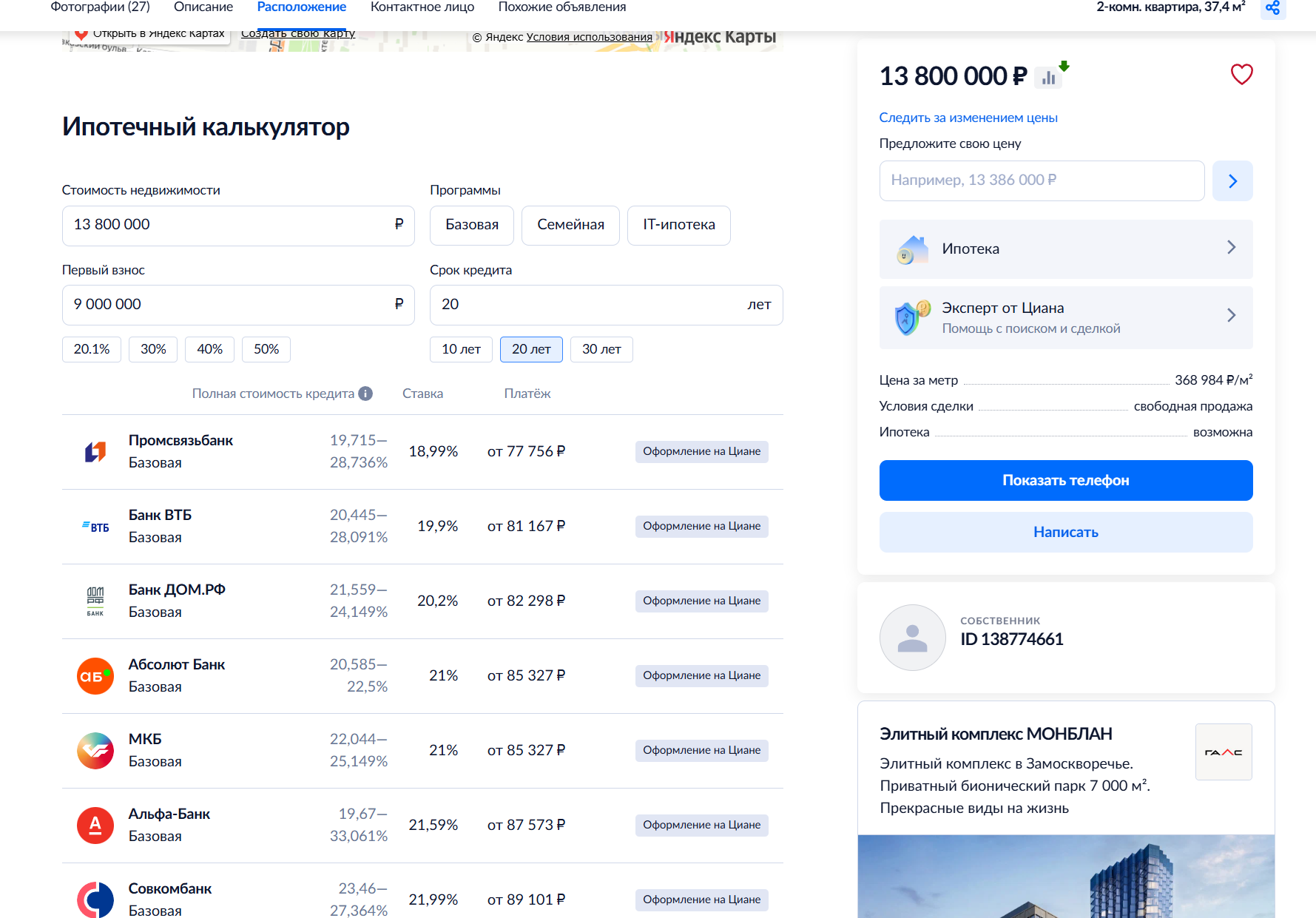This screenshot has width=1316, height=918.
Task: Select the Базовая mortgage program
Action: [472, 225]
